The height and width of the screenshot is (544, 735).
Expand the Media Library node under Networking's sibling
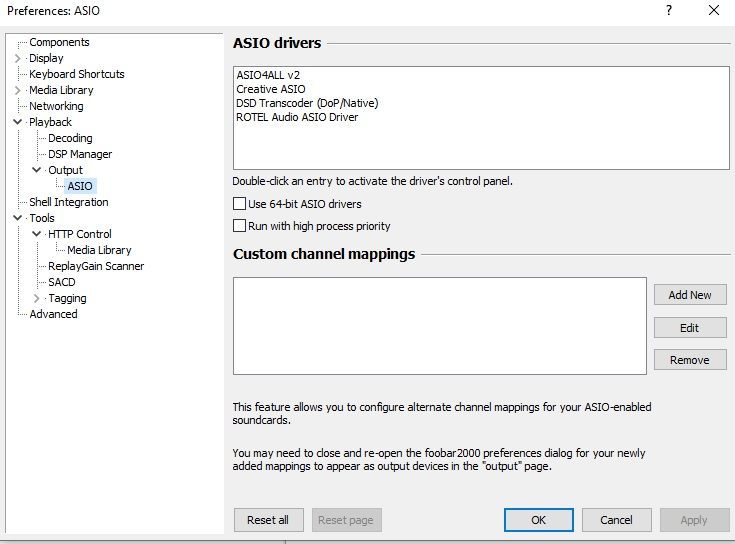click(18, 90)
